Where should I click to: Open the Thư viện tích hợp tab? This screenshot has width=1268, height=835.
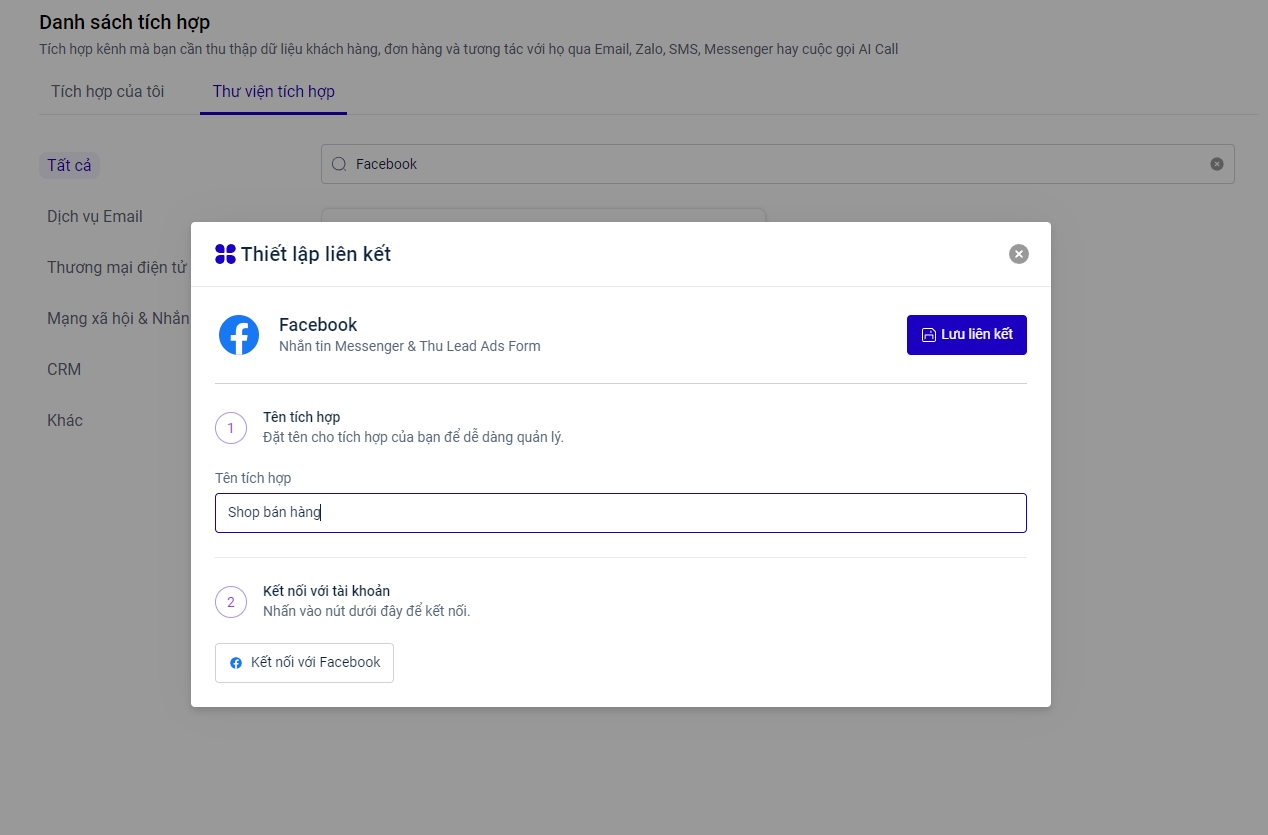[x=273, y=92]
